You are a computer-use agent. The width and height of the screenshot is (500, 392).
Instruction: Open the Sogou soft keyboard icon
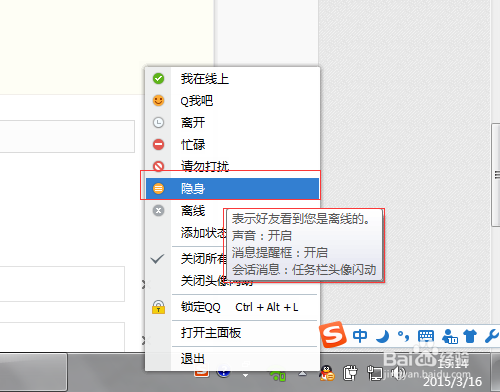click(x=426, y=336)
